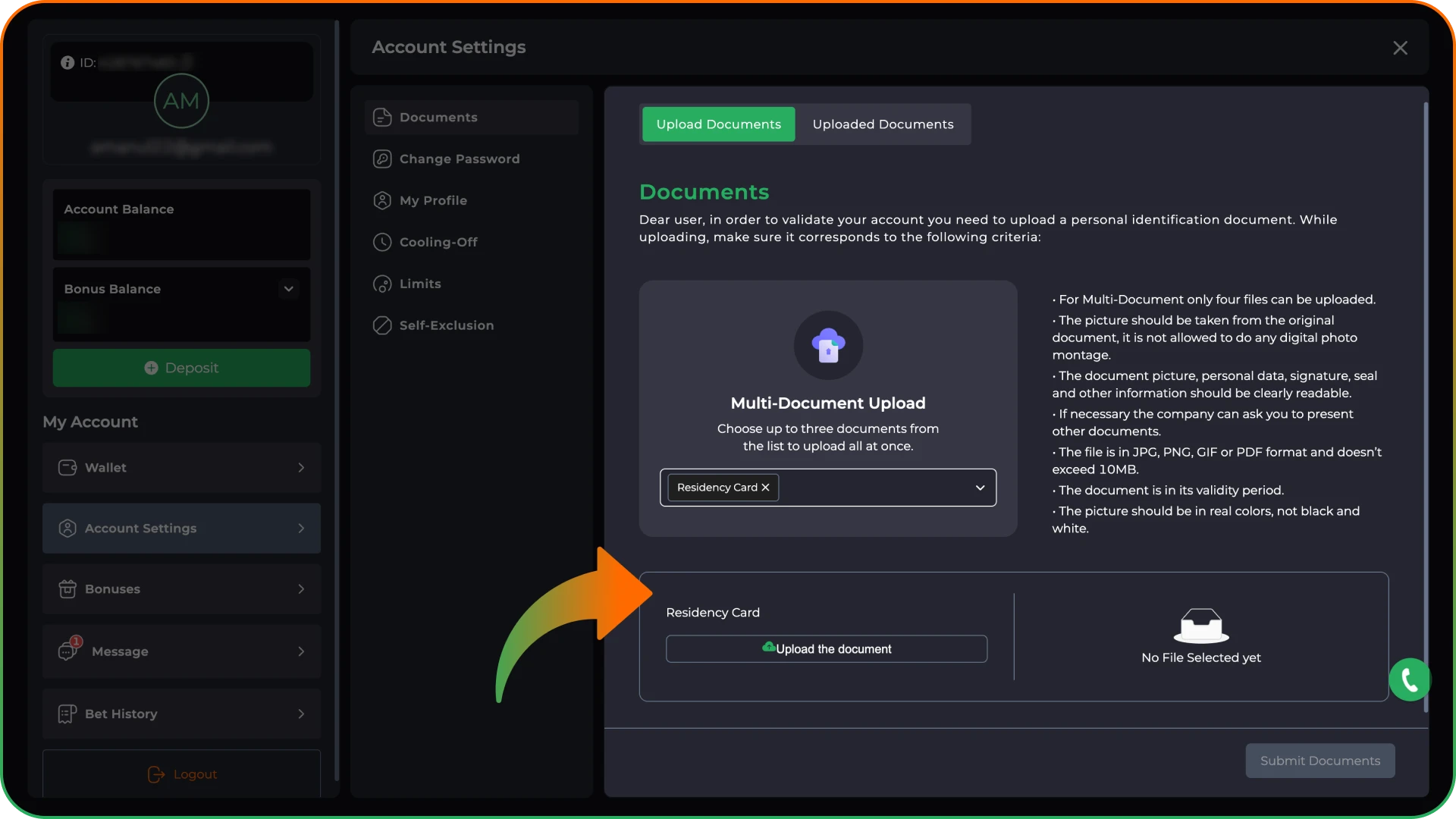1456x819 pixels.
Task: Click the Self-Exclusion slashed circle icon
Action: (382, 325)
